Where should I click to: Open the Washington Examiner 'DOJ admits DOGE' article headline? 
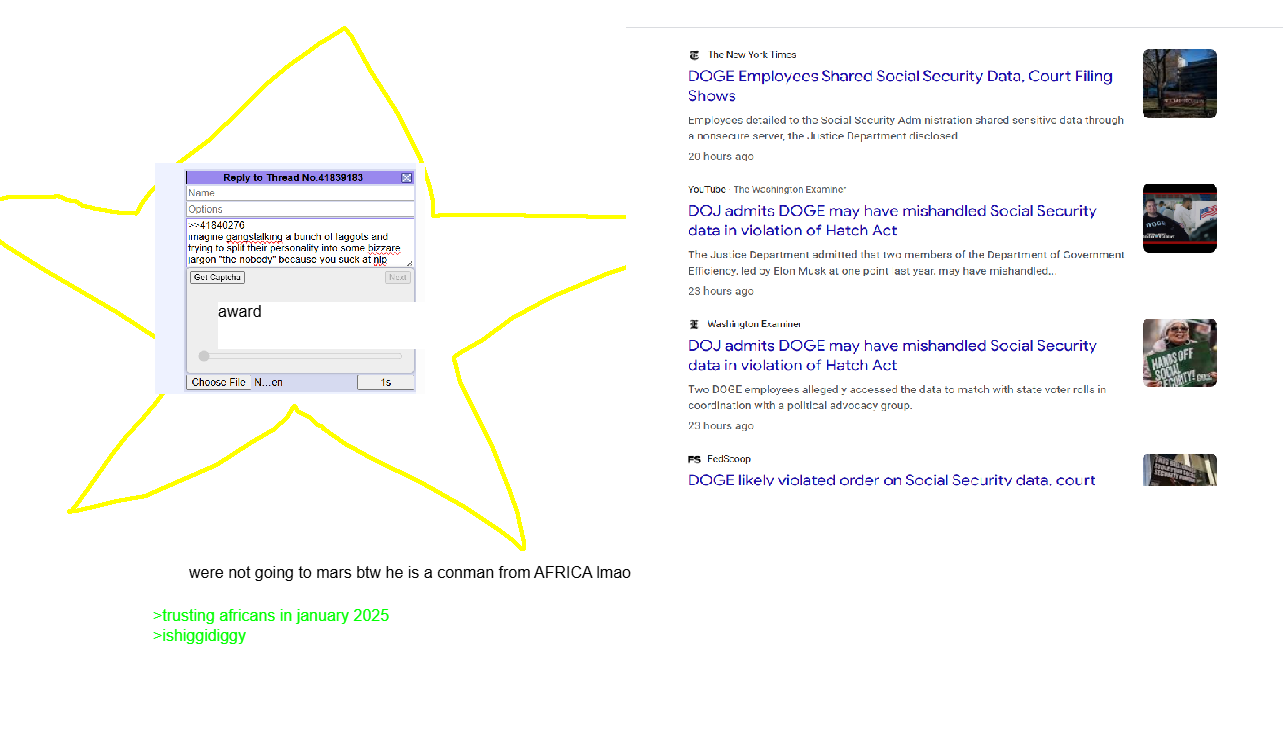pyautogui.click(x=892, y=355)
